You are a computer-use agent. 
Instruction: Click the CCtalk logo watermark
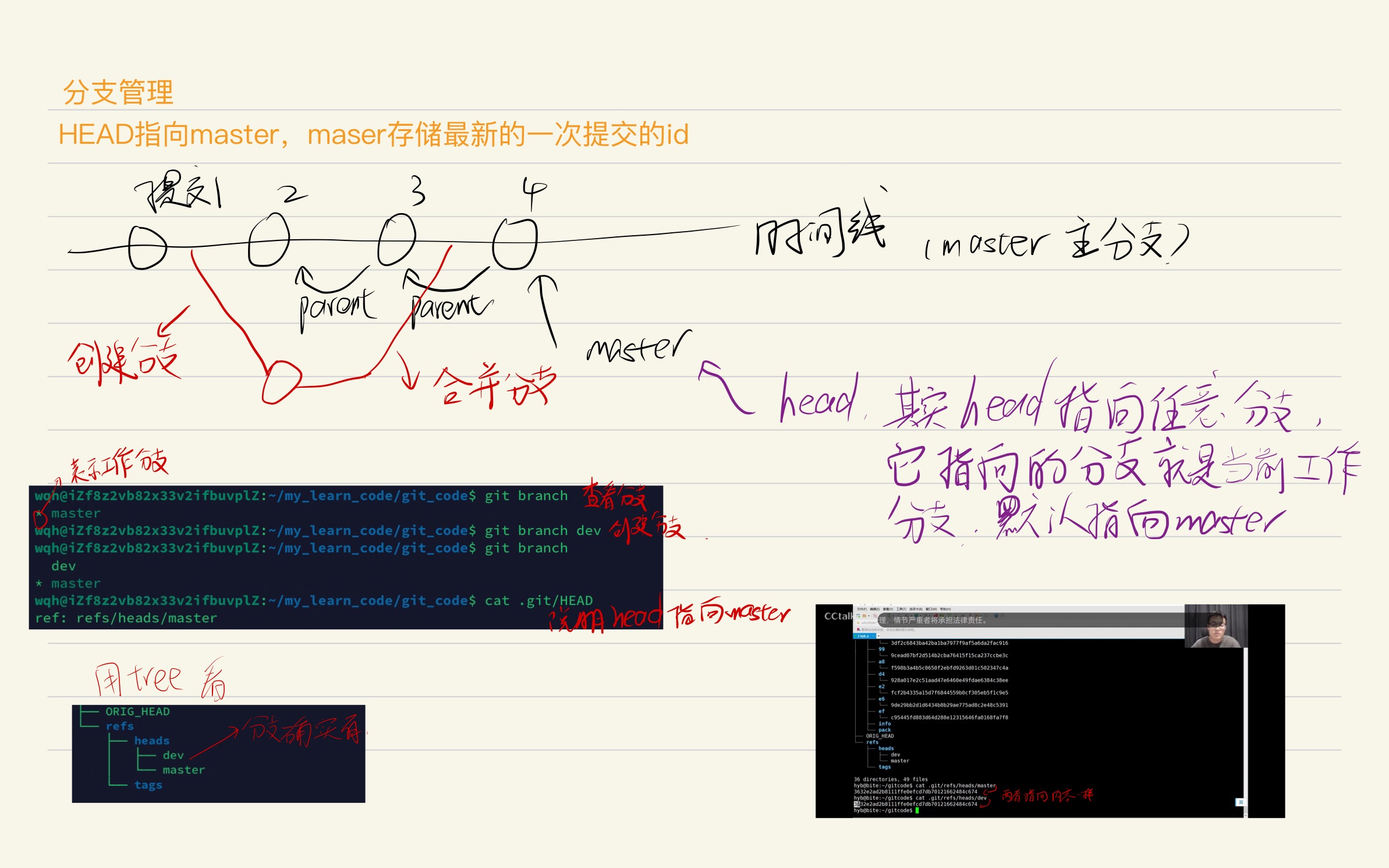838,616
